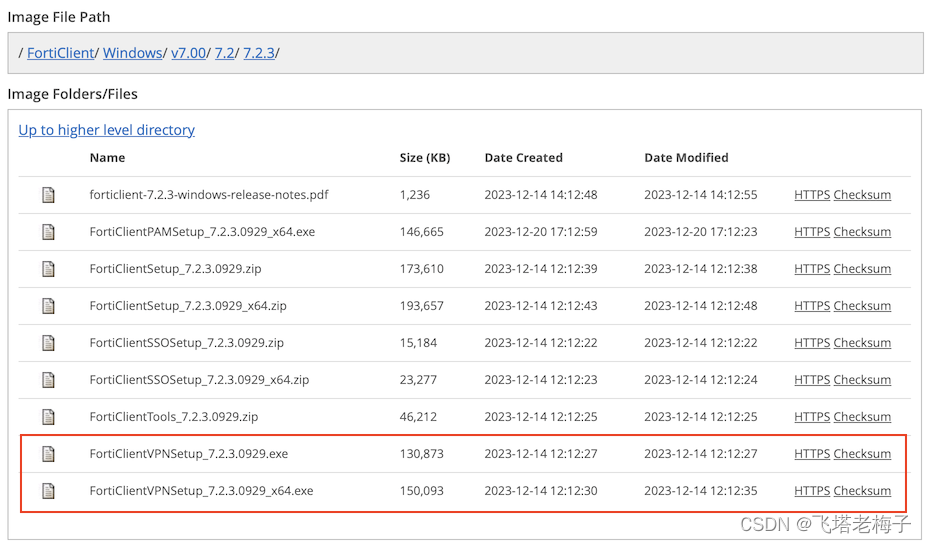Image resolution: width=926 pixels, height=543 pixels.
Task: Download FortiClientSSOSetup_7.2.3.0929.zip via HTTPS
Action: (812, 343)
